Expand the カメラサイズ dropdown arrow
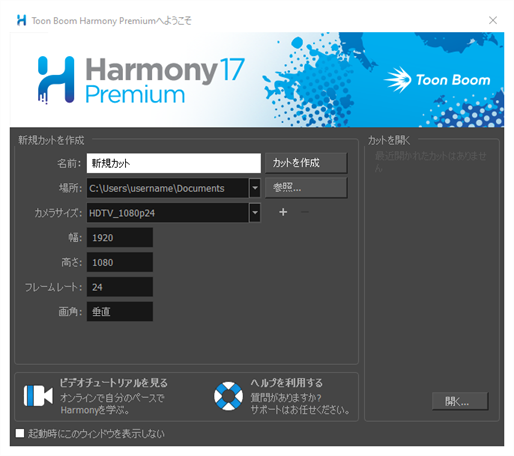 (x=255, y=213)
